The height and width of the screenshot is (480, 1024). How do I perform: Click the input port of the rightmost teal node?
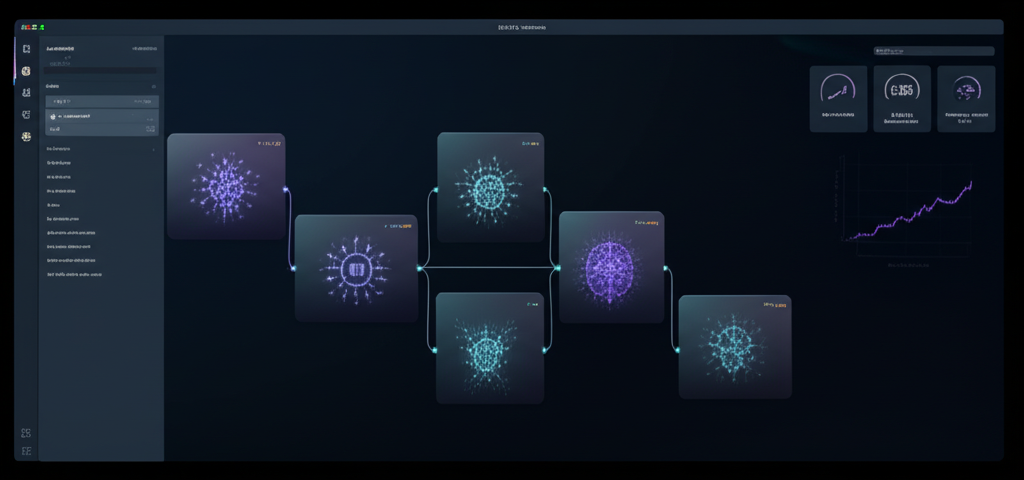pos(677,351)
